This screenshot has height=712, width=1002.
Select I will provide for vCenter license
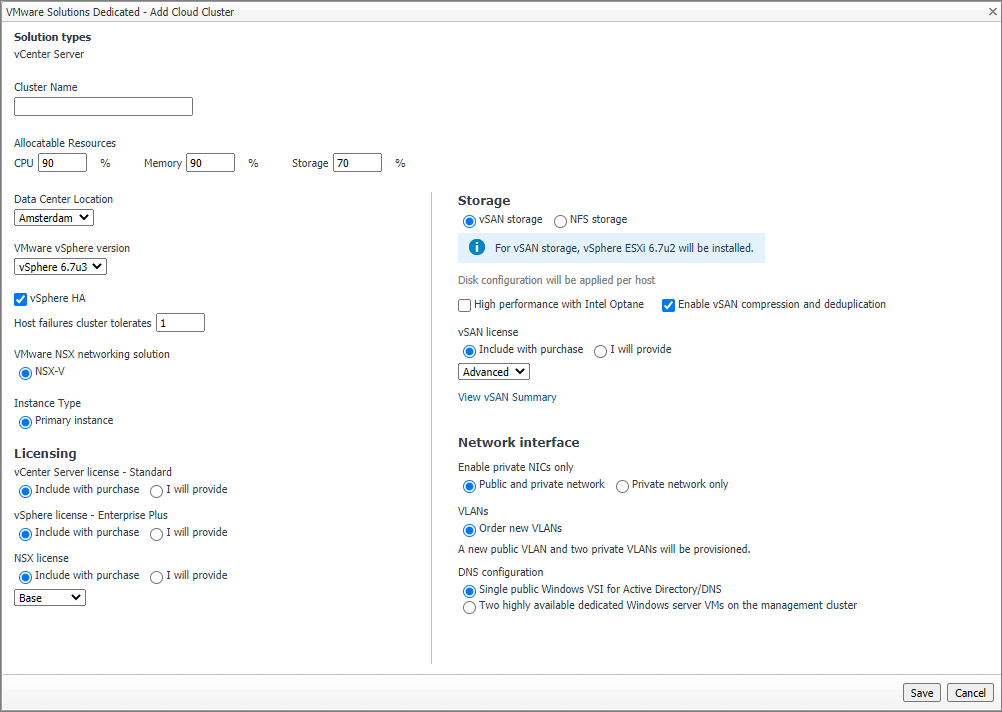click(156, 491)
